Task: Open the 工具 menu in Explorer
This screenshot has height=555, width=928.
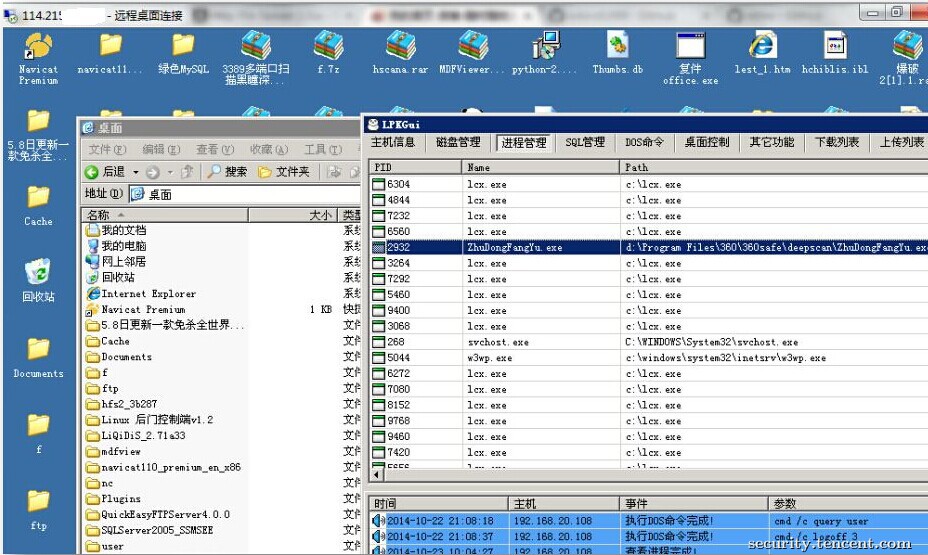Action: click(323, 150)
